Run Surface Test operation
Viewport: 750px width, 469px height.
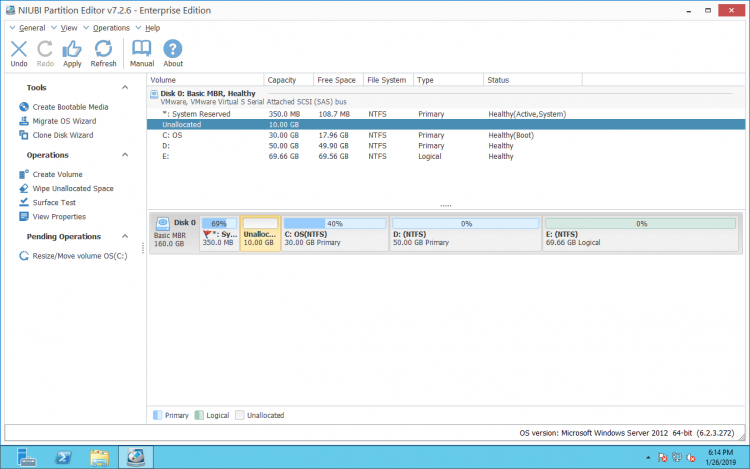53,202
